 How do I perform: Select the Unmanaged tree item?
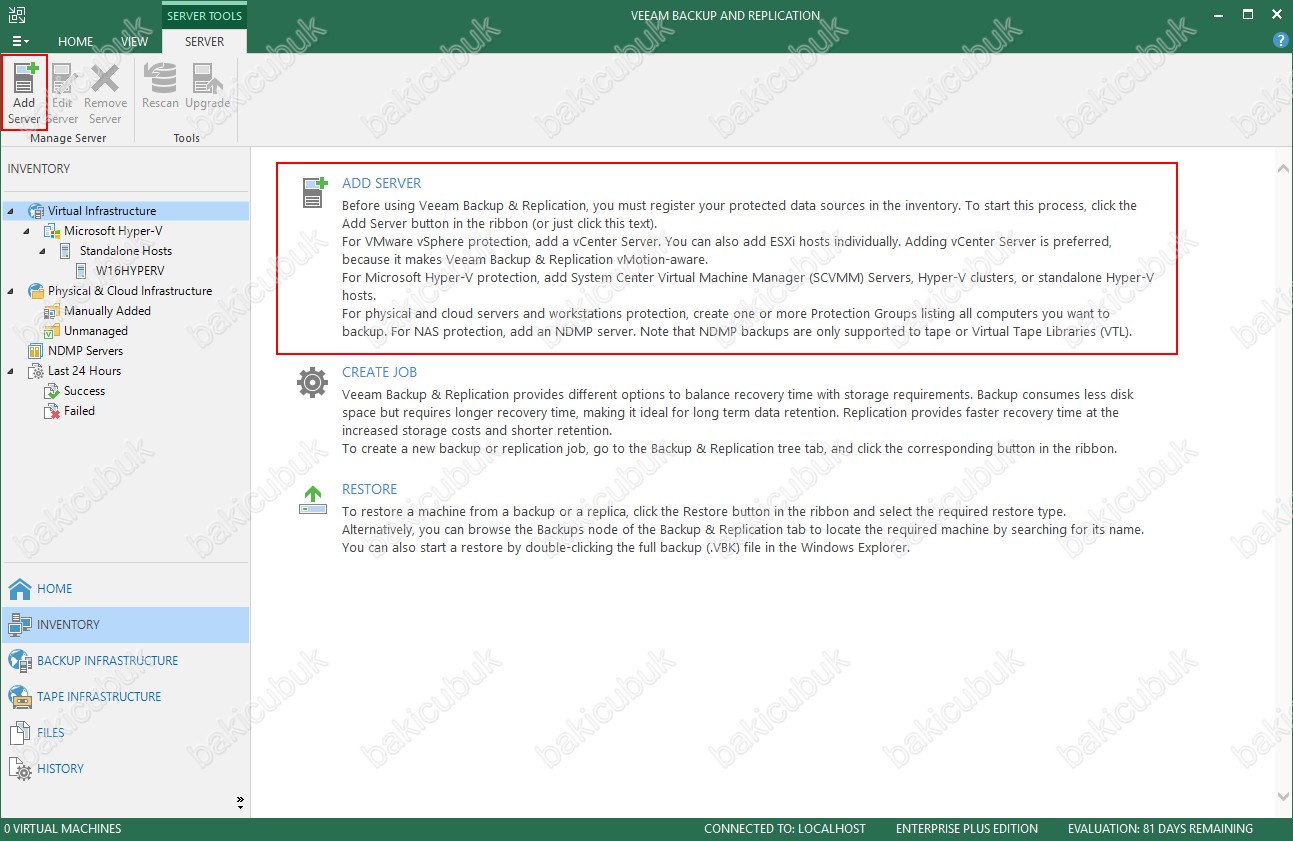96,331
